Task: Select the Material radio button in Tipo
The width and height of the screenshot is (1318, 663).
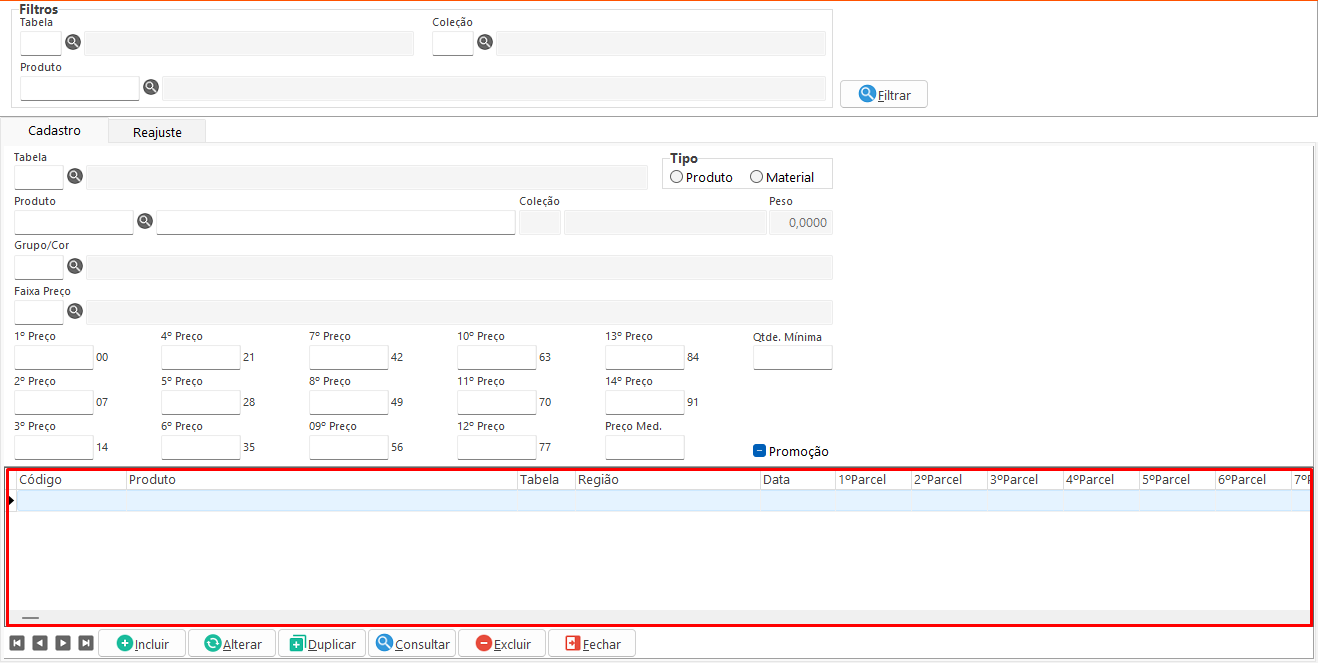Action: click(757, 177)
